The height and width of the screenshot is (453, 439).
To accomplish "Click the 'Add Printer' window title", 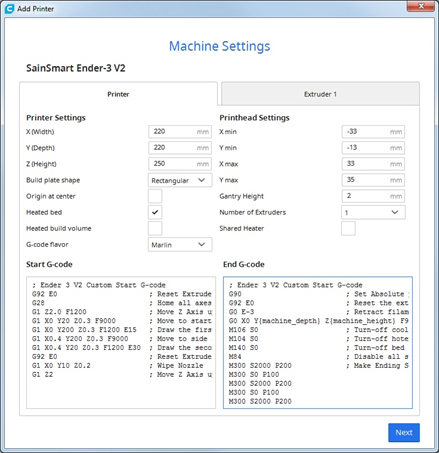I will [x=35, y=9].
